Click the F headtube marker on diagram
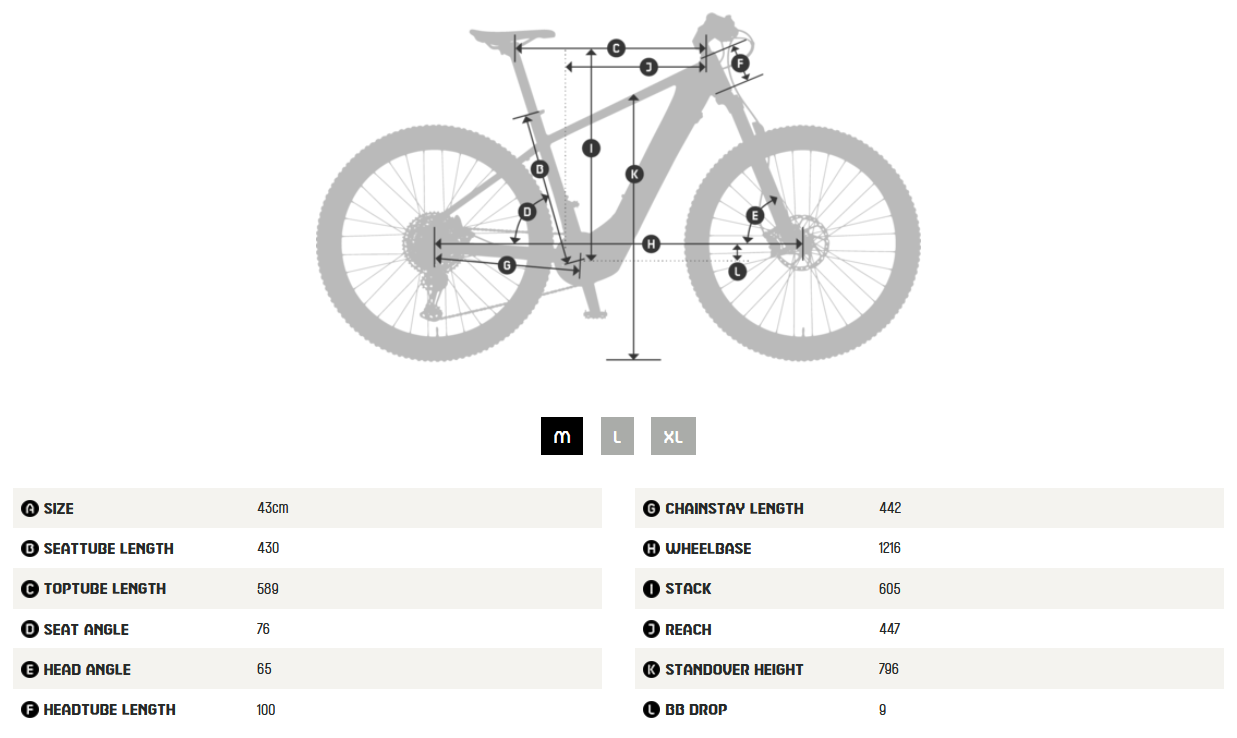 (740, 64)
